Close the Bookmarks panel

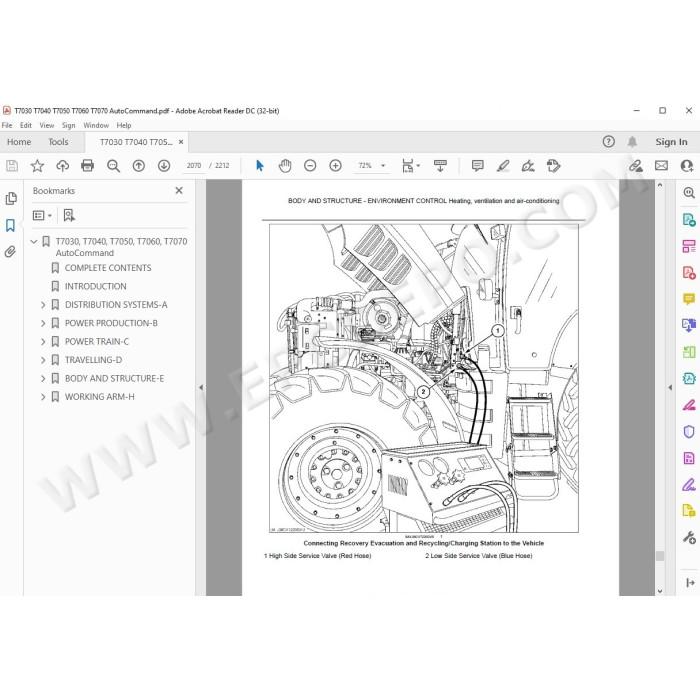click(179, 191)
